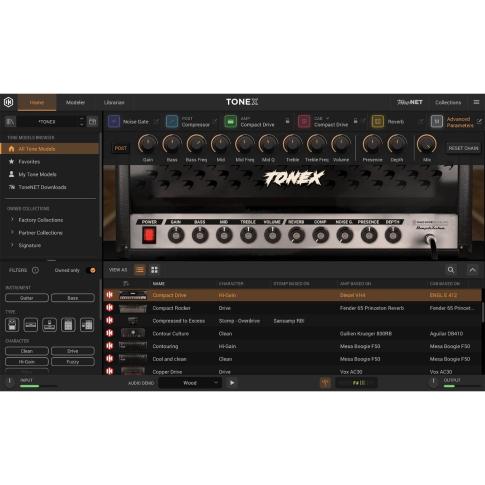Click the tone model icon for Compact Rocker
The height and width of the screenshot is (485, 485).
click(110, 308)
